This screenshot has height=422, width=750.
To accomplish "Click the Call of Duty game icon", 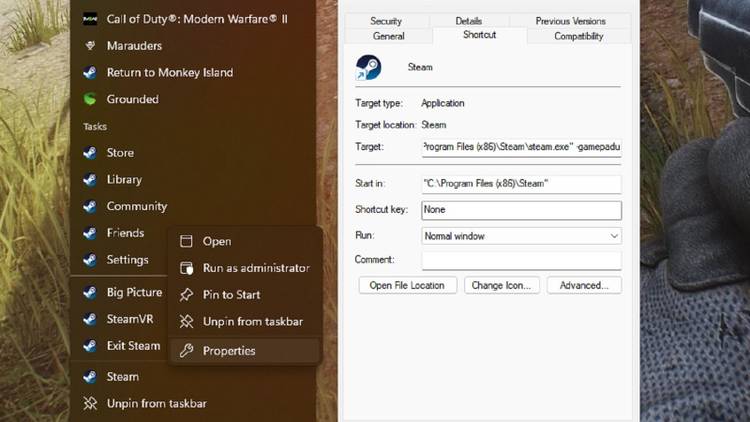I will click(90, 19).
